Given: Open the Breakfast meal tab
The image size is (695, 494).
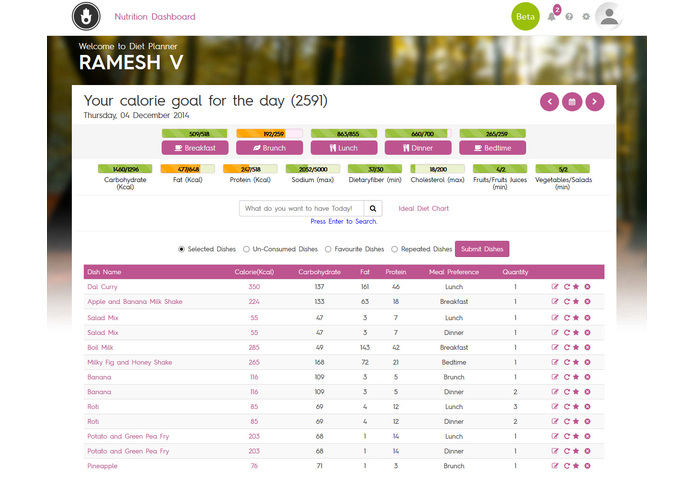Looking at the screenshot, I should click(195, 148).
